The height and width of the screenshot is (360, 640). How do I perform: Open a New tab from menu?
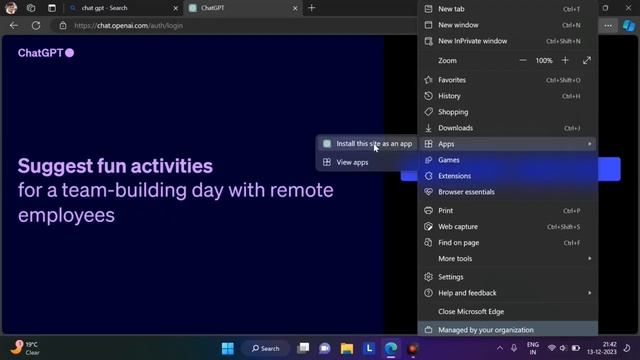coord(507,9)
